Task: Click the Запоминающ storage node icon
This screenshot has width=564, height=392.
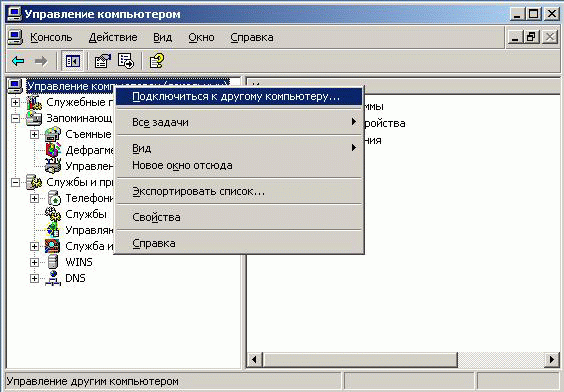Action: tap(34, 118)
